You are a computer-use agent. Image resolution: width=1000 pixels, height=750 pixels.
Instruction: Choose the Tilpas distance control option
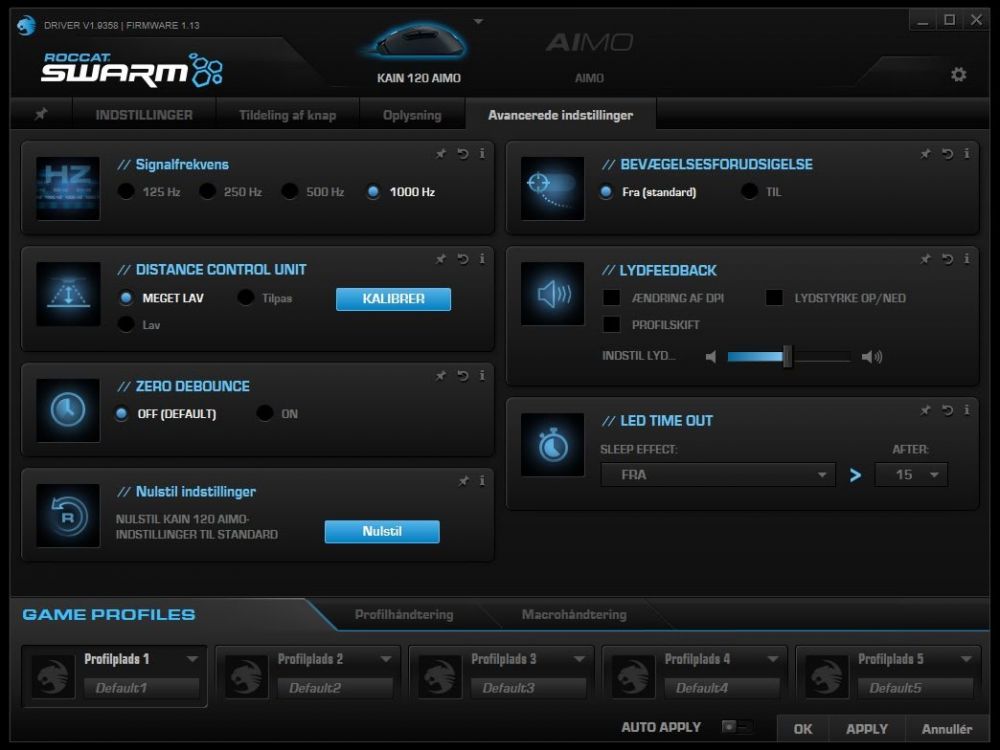coord(246,297)
